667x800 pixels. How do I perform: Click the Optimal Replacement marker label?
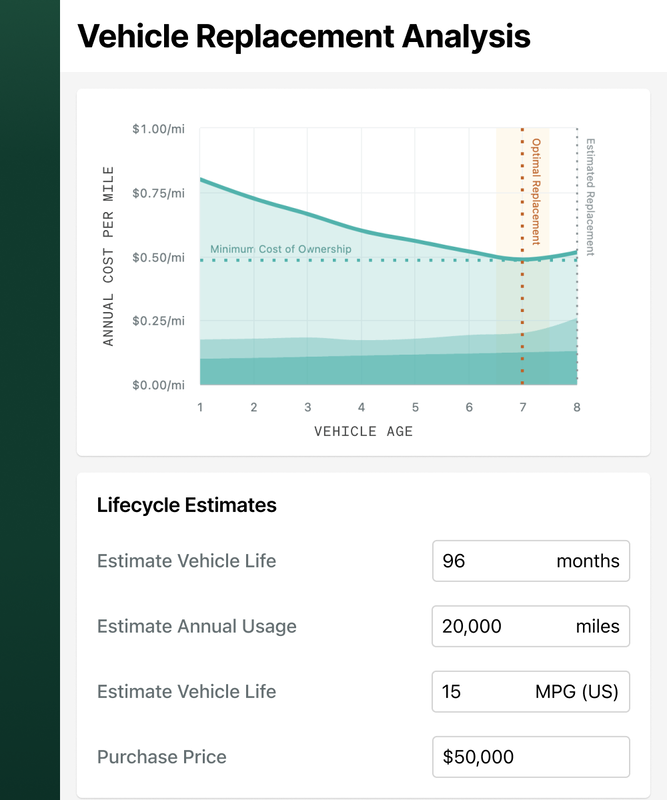(536, 191)
